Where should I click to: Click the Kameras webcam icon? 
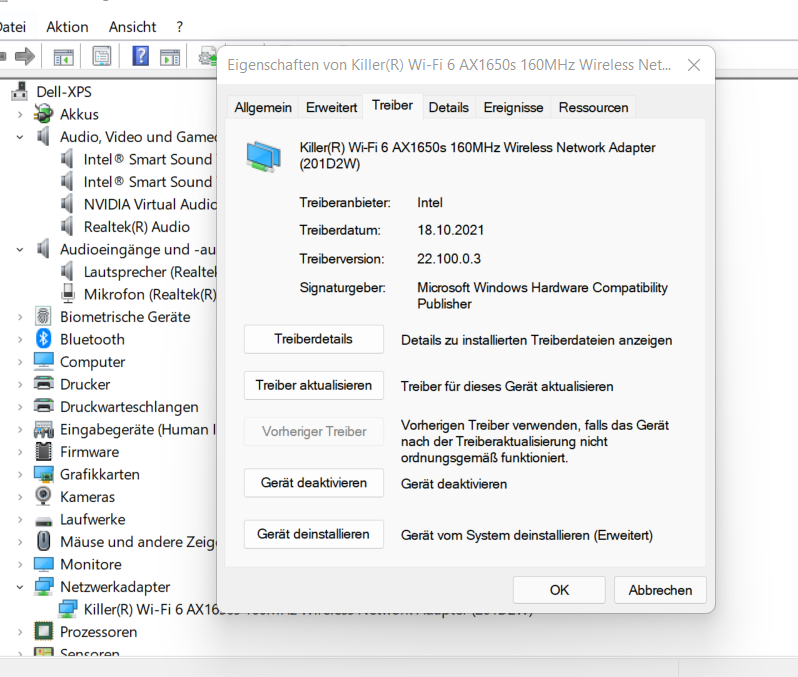tap(43, 496)
